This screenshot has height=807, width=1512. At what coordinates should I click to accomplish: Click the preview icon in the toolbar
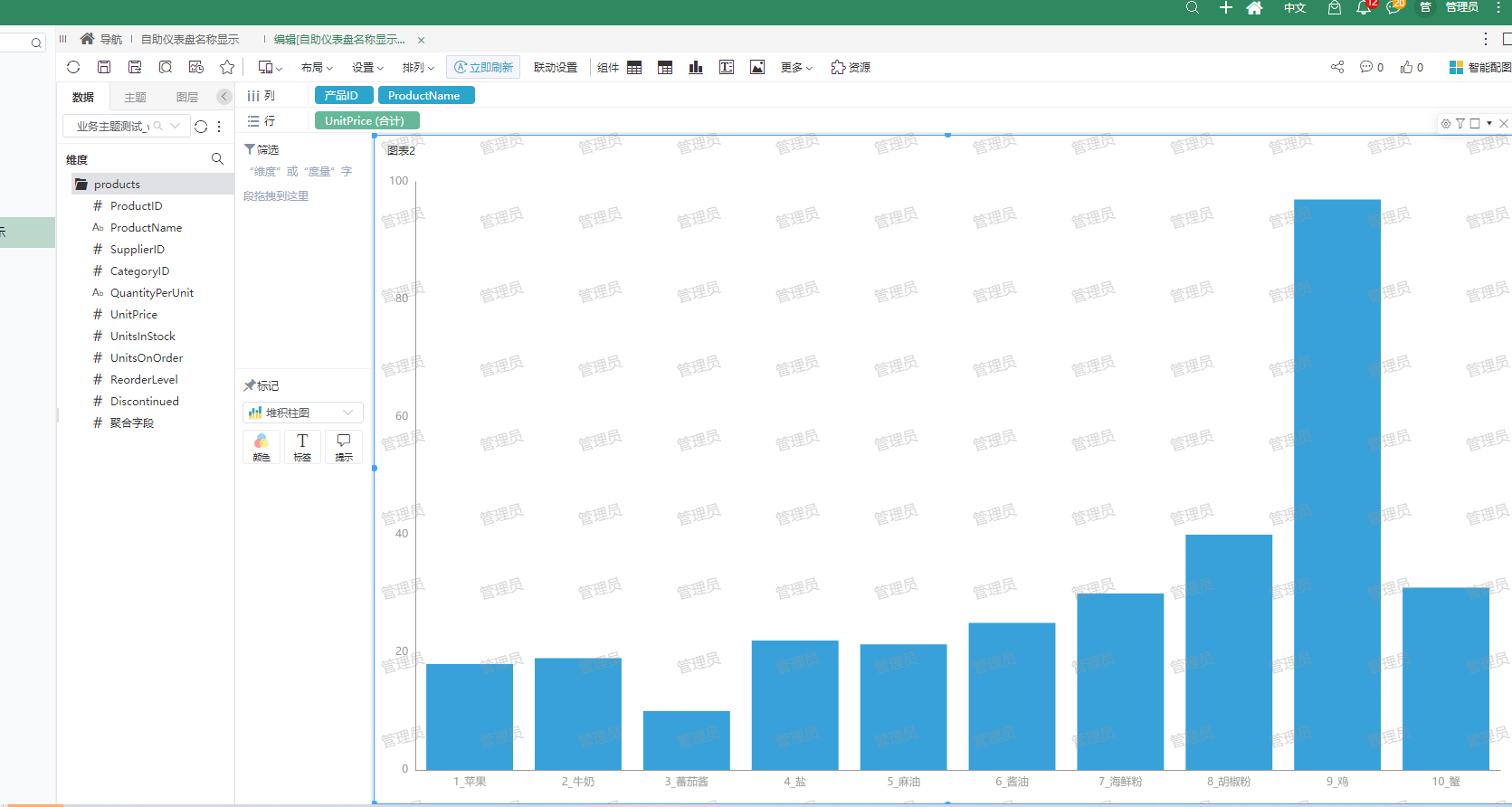(x=166, y=67)
